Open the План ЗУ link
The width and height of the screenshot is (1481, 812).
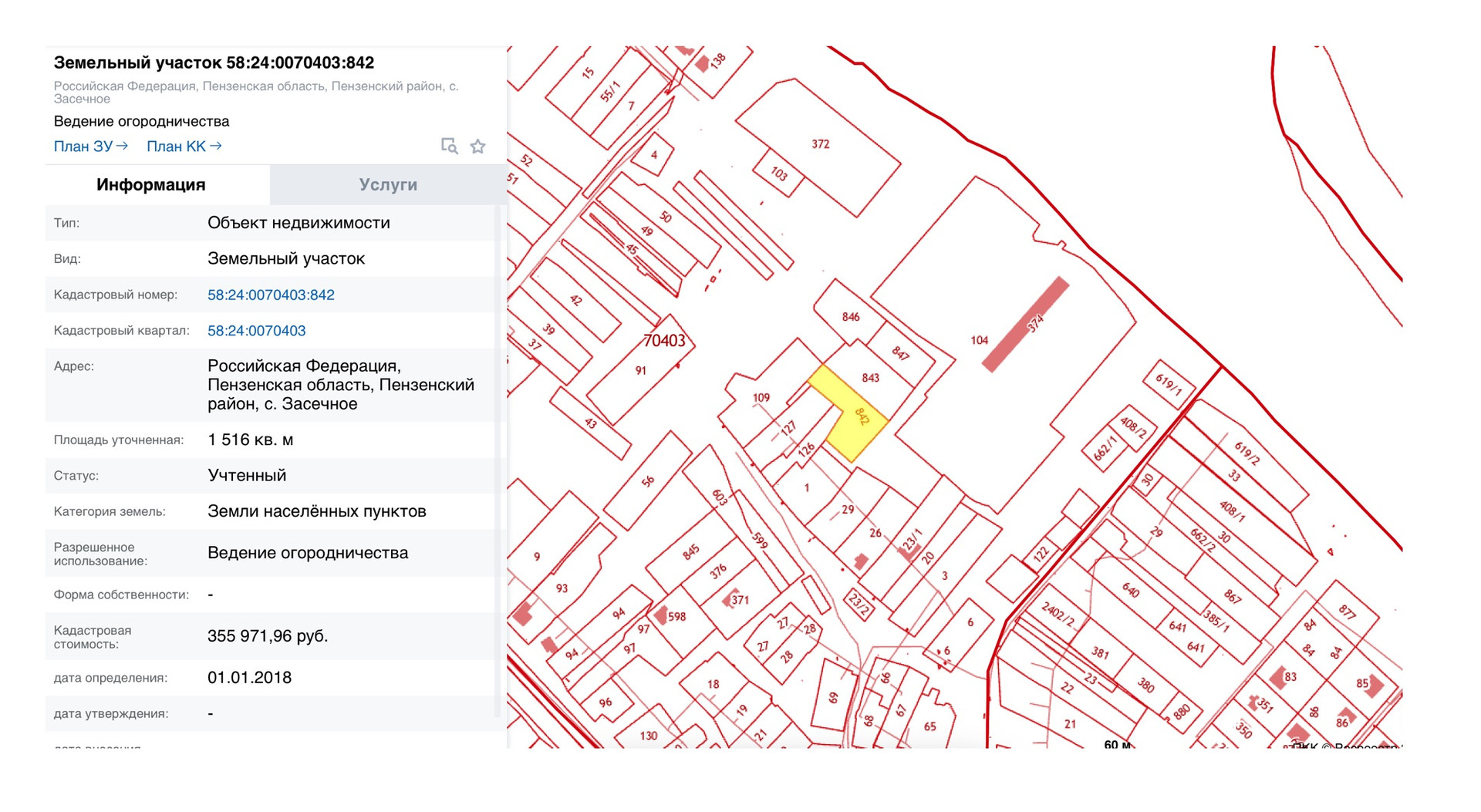pyautogui.click(x=90, y=147)
